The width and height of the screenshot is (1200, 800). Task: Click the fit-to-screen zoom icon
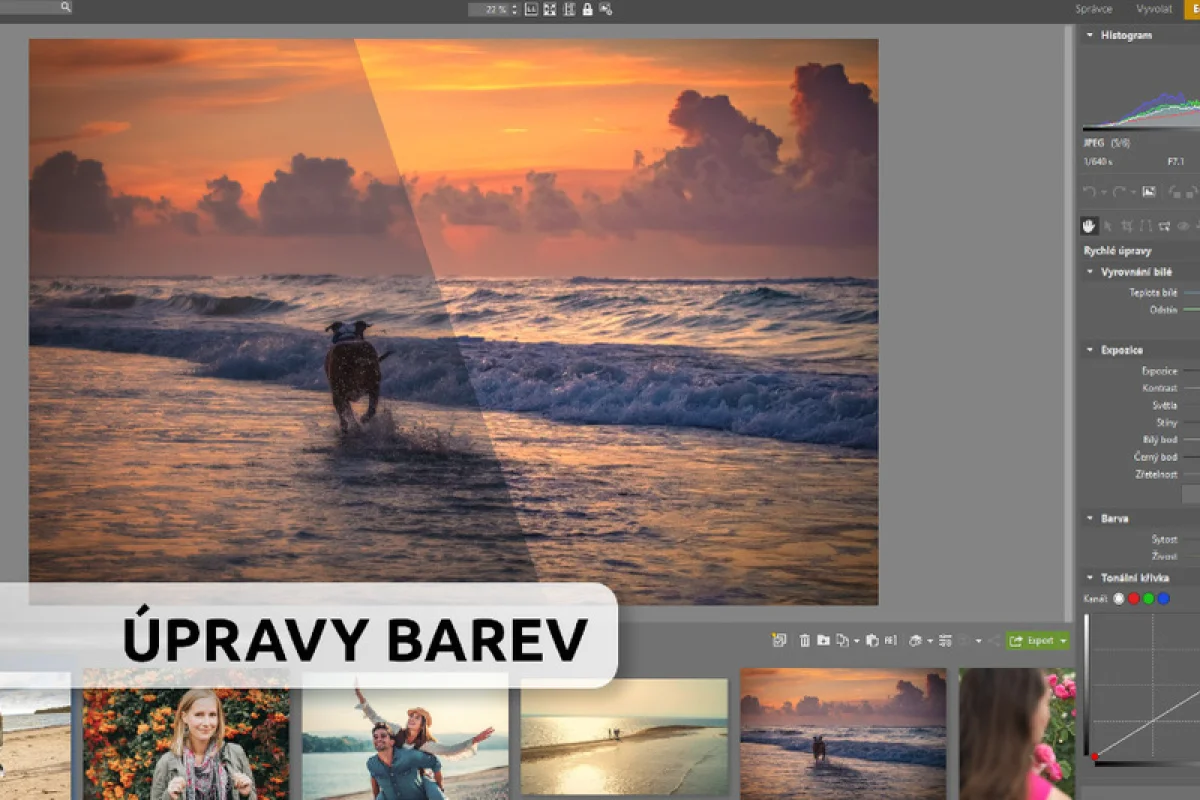coord(550,9)
